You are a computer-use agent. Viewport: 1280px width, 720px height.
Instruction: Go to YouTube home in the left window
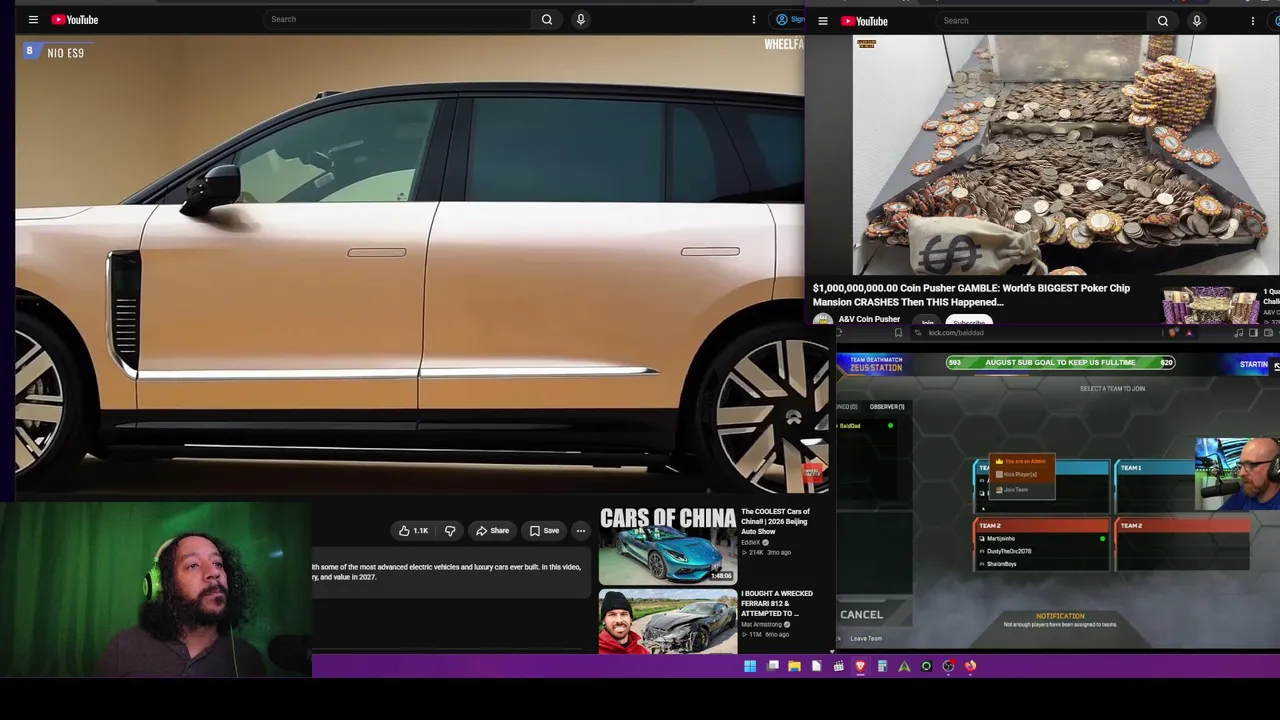(x=75, y=19)
